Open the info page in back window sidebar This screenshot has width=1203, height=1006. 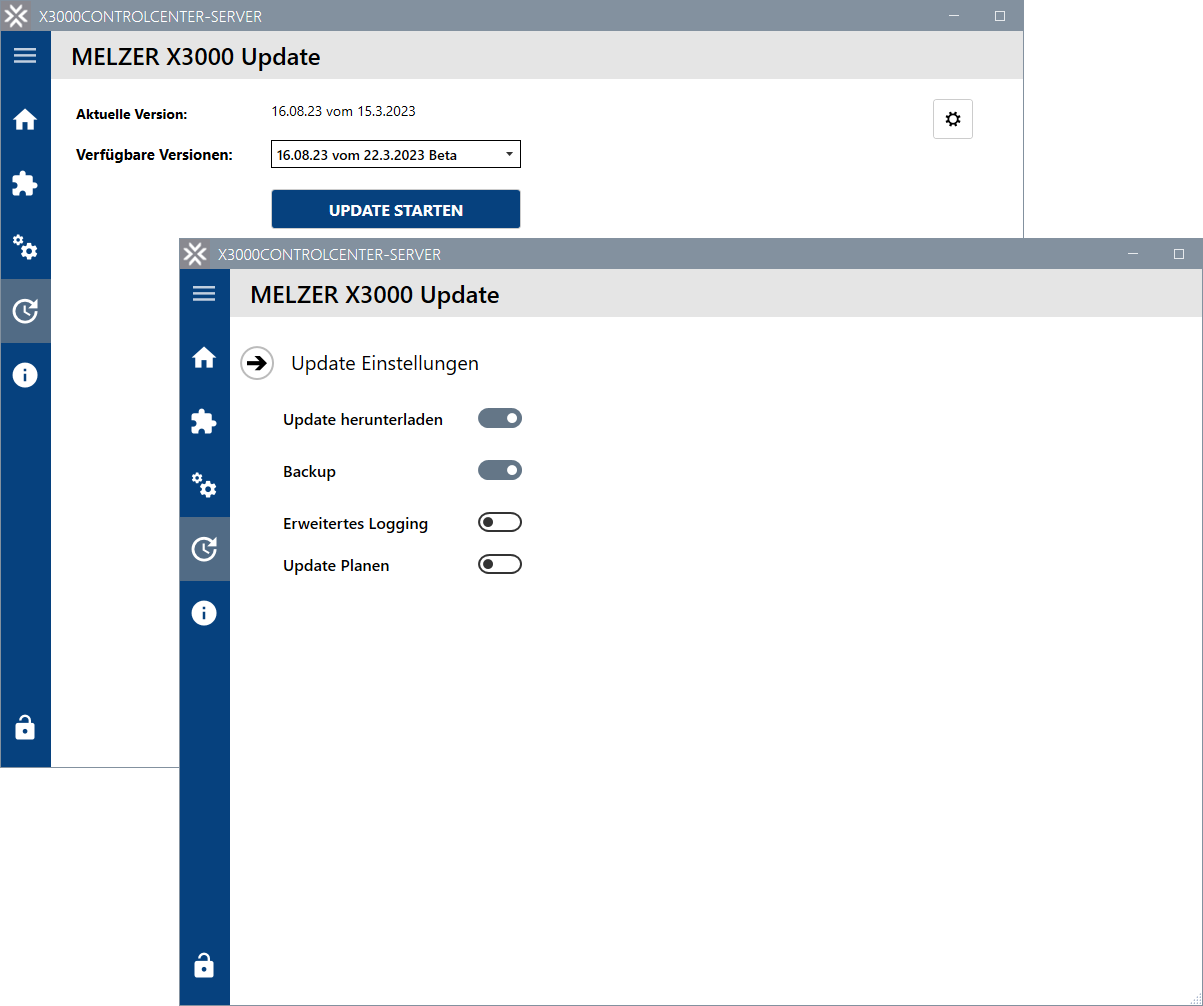click(25, 375)
